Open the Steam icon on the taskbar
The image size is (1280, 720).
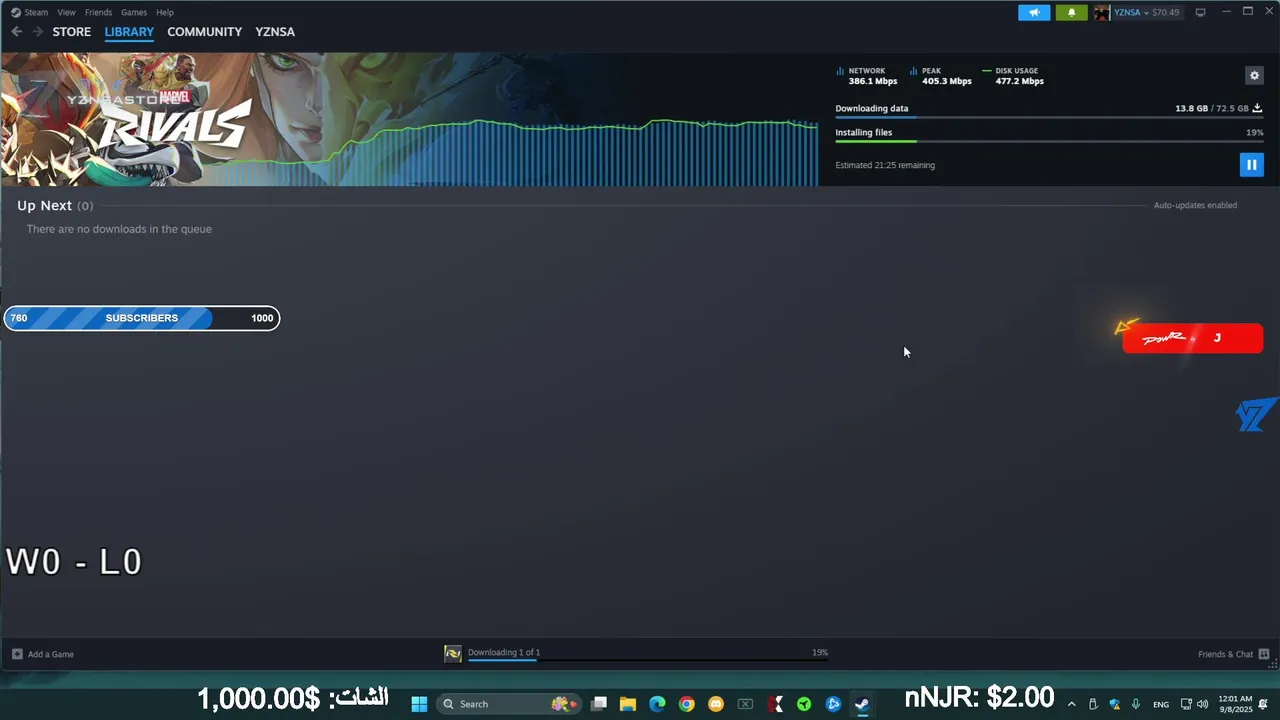pyautogui.click(x=862, y=704)
